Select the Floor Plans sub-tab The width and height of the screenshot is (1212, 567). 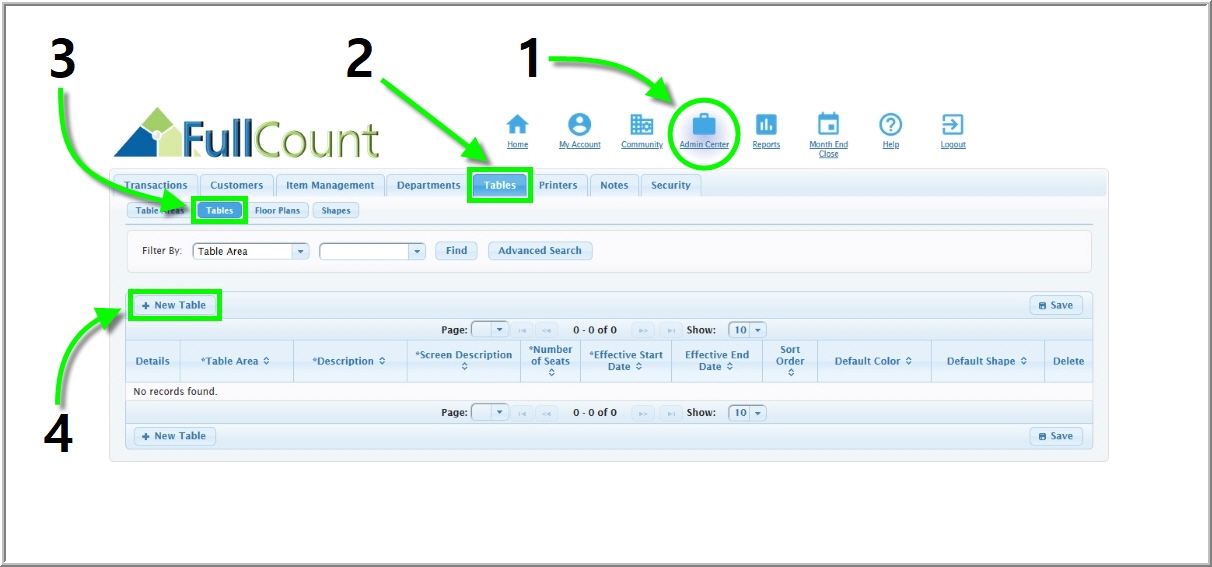tap(277, 211)
